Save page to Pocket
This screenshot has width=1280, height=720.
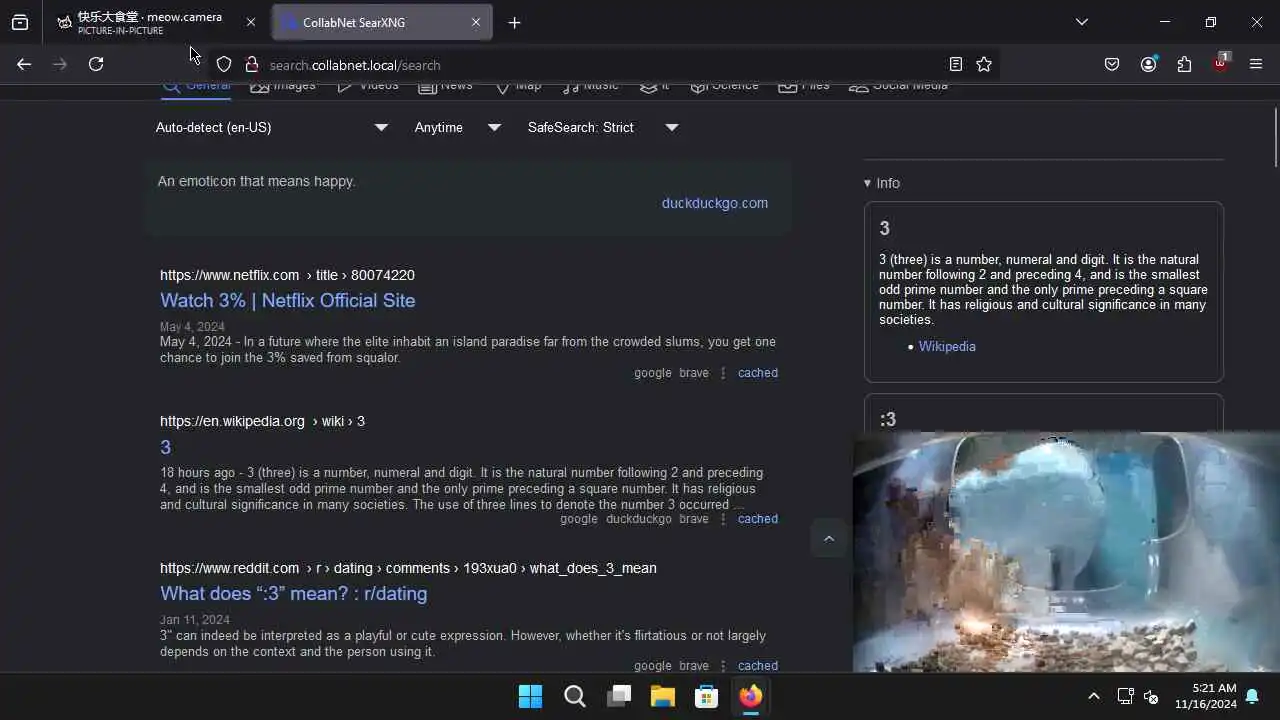[1112, 64]
